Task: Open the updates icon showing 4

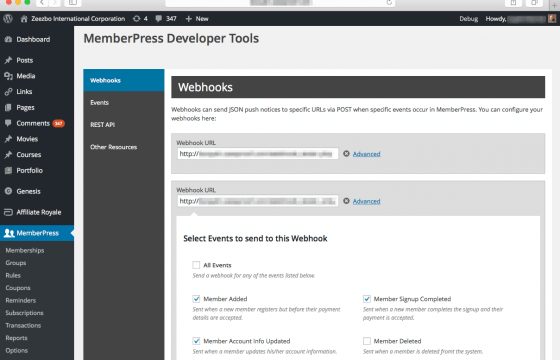Action: [x=136, y=19]
